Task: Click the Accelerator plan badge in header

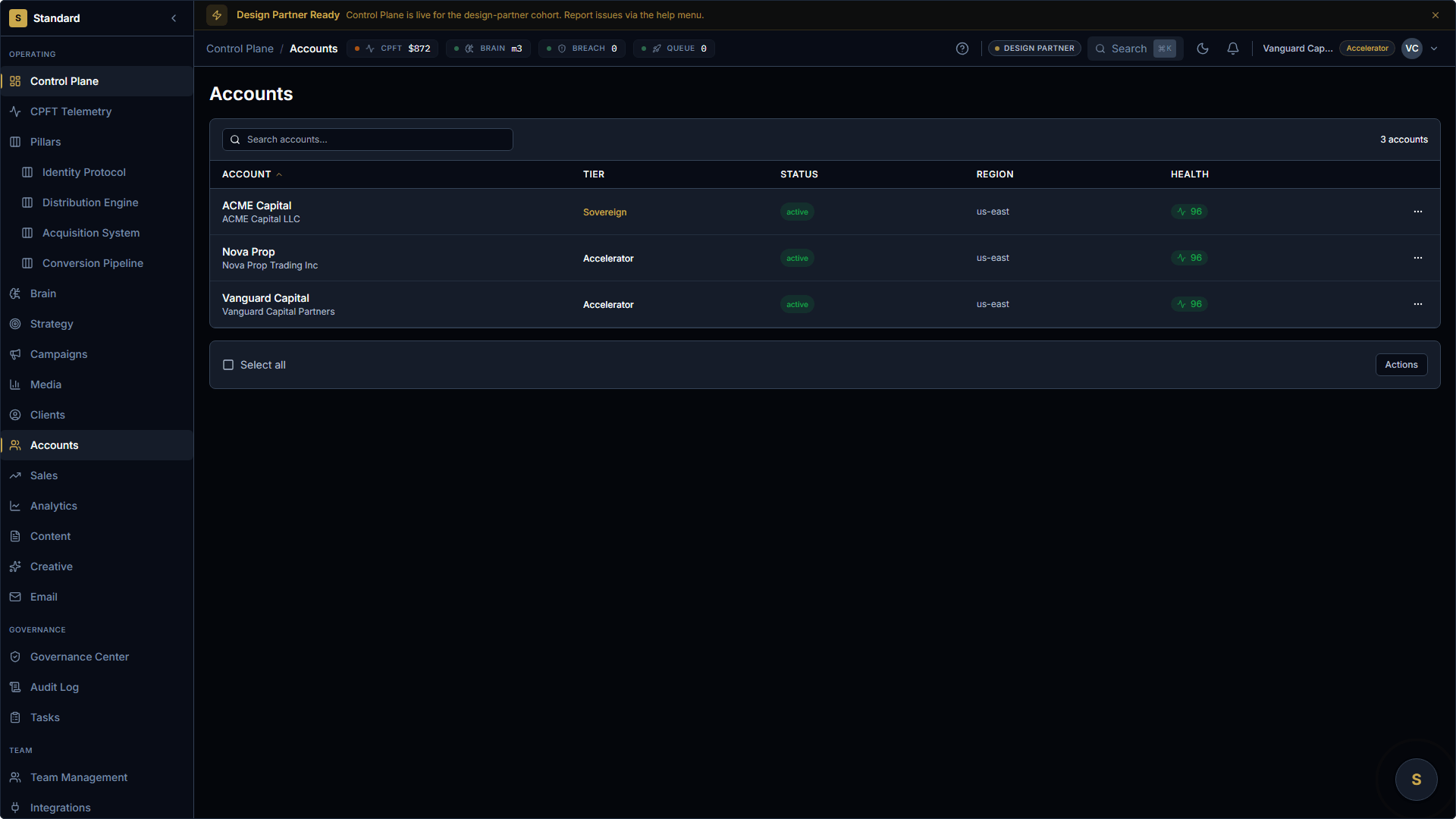Action: coord(1367,49)
